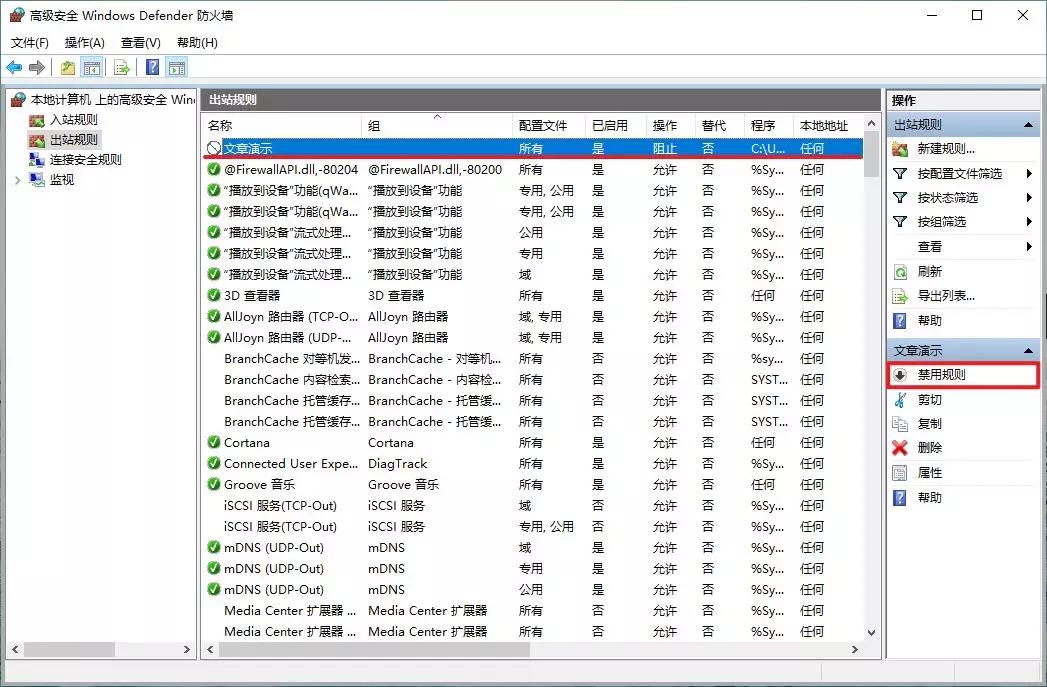Viewport: 1047px width, 687px height.
Task: Open the 文件(F) menu
Action: tap(29, 43)
